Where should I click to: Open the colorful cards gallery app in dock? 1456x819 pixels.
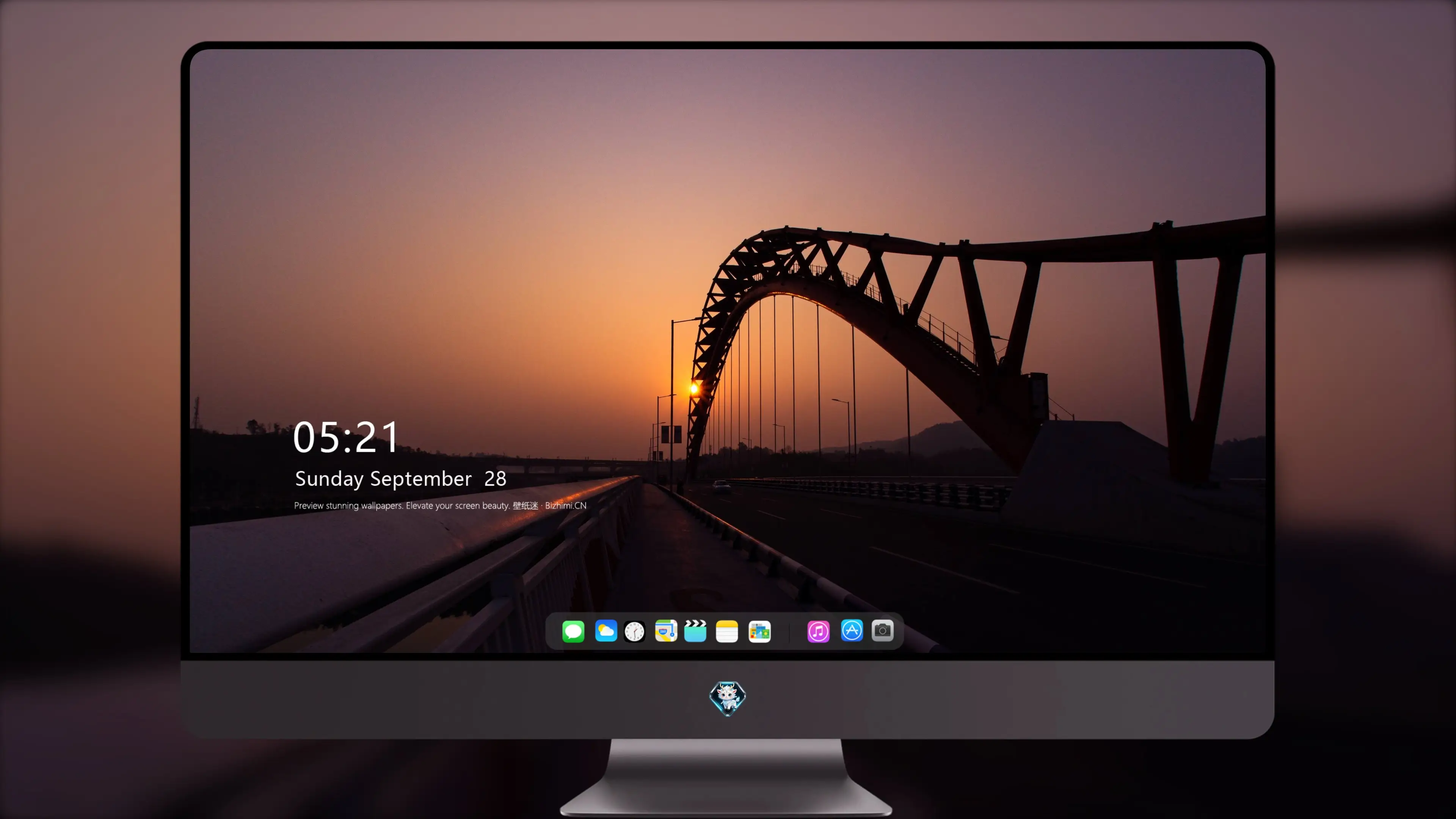pyautogui.click(x=759, y=631)
